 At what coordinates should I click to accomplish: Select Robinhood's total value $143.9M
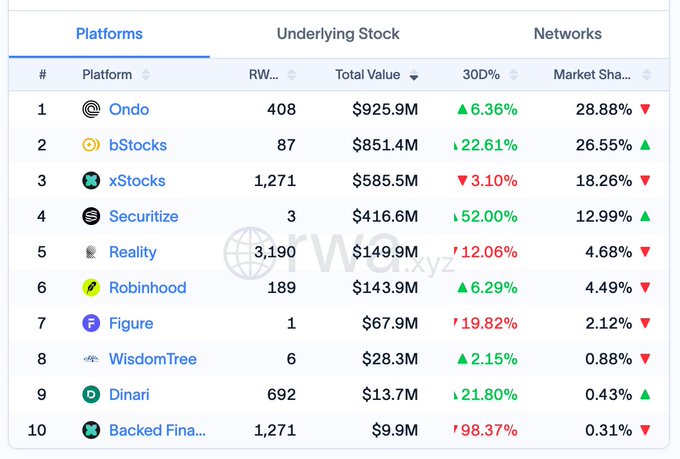(x=385, y=288)
